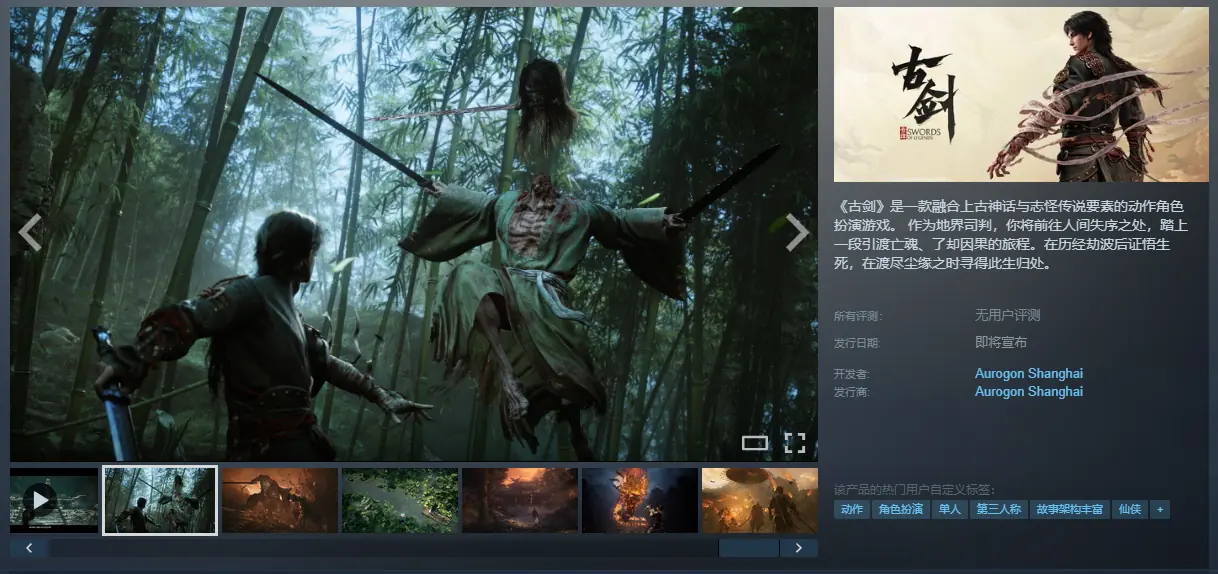Open the 仙侠 tag

coord(1130,510)
